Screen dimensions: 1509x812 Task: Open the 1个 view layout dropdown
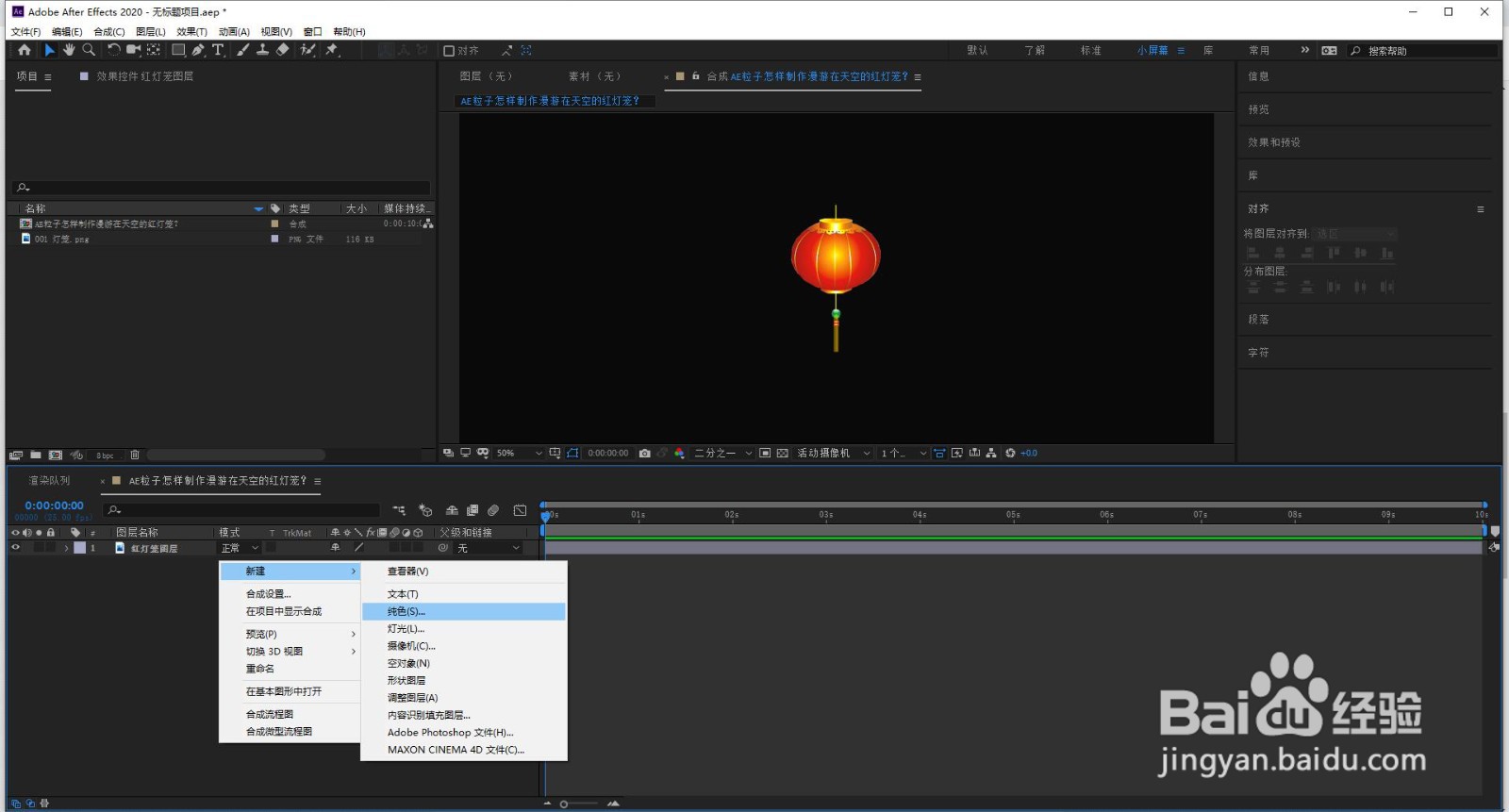tap(904, 454)
